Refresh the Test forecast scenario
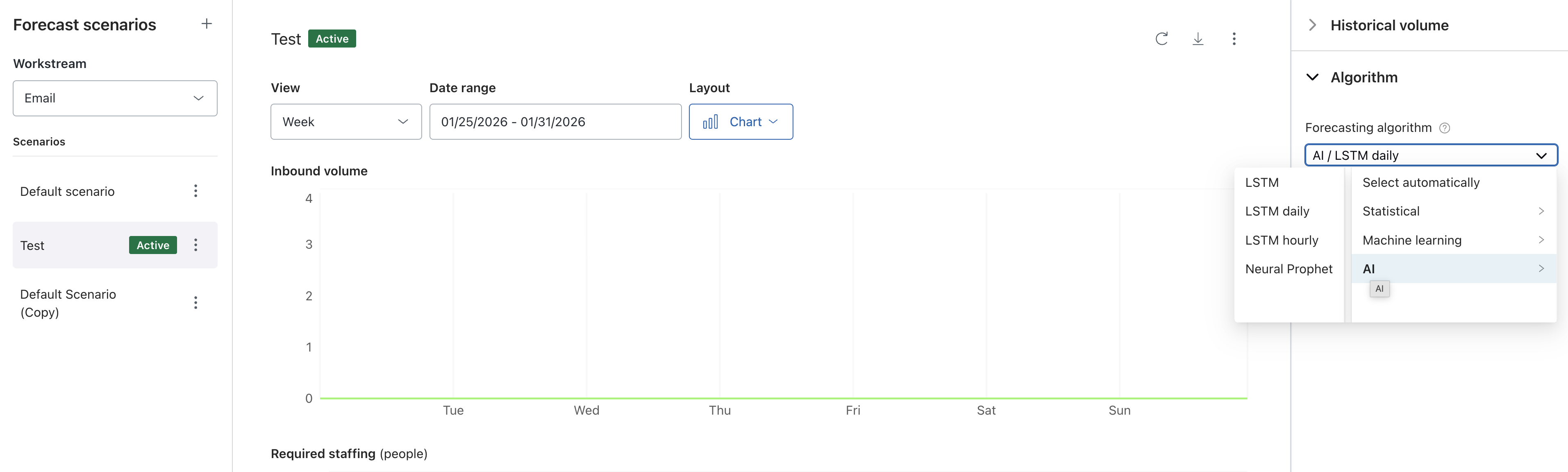Screen dimensions: 1568x472 [x=1161, y=39]
